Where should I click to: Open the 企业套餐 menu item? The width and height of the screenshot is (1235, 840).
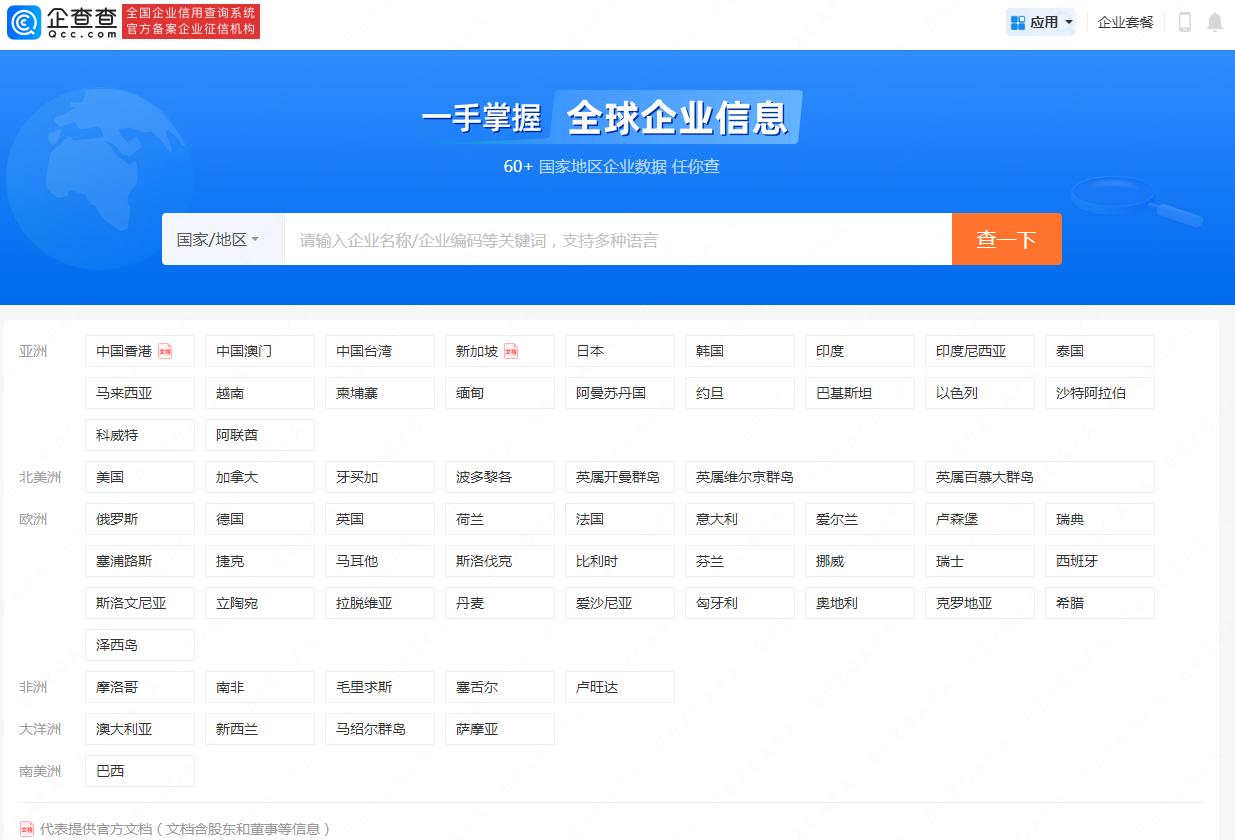pyautogui.click(x=1125, y=22)
